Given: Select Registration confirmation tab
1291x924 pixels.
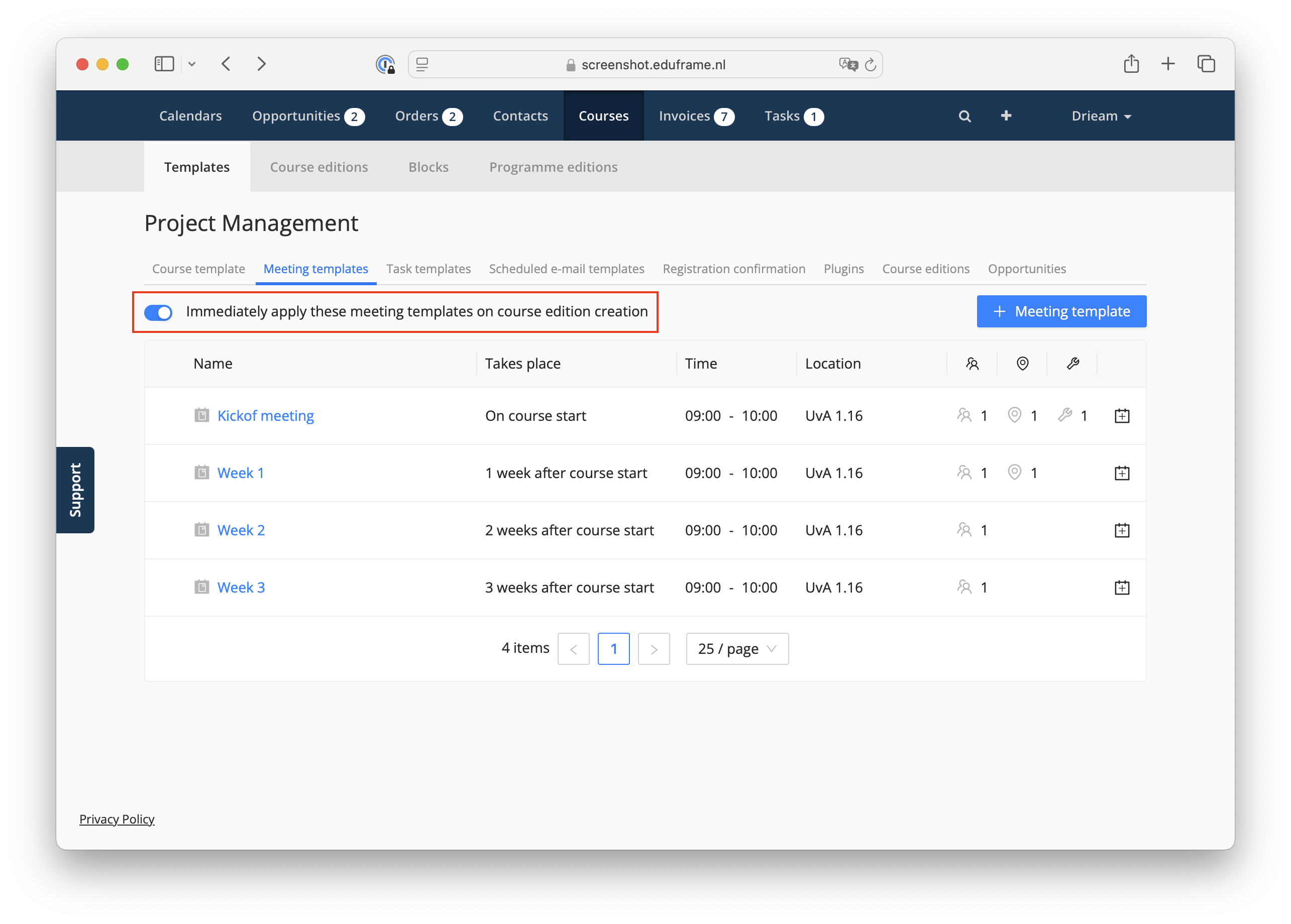Looking at the screenshot, I should pyautogui.click(x=734, y=269).
